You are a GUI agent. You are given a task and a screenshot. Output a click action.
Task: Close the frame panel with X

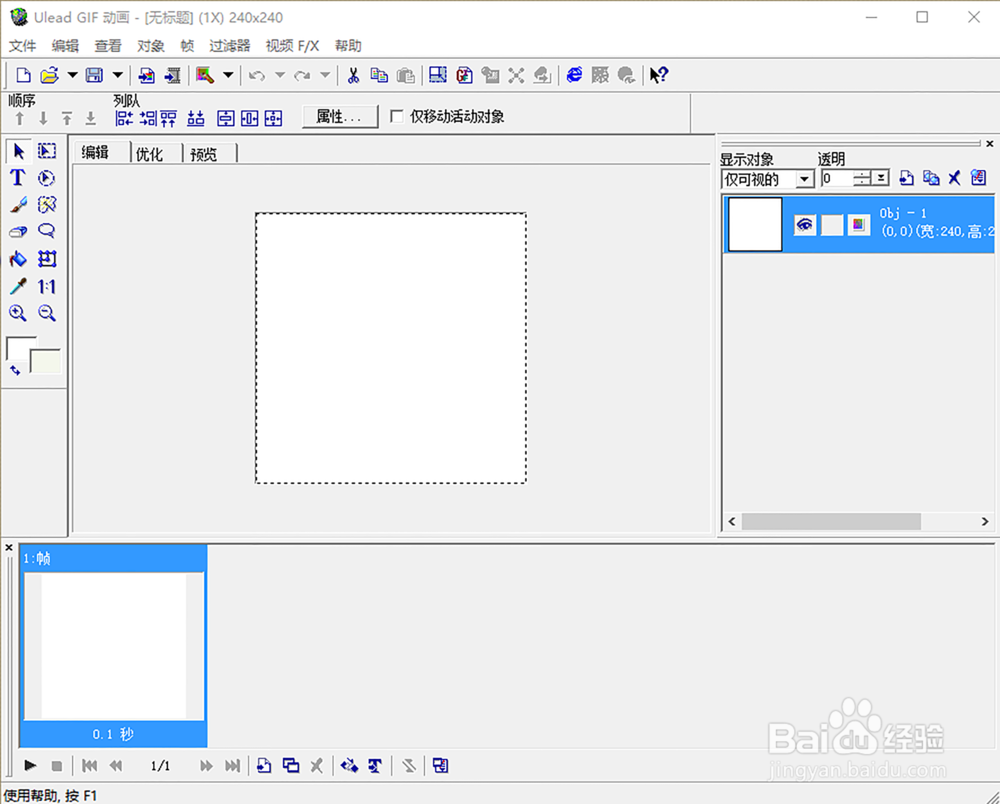9,547
